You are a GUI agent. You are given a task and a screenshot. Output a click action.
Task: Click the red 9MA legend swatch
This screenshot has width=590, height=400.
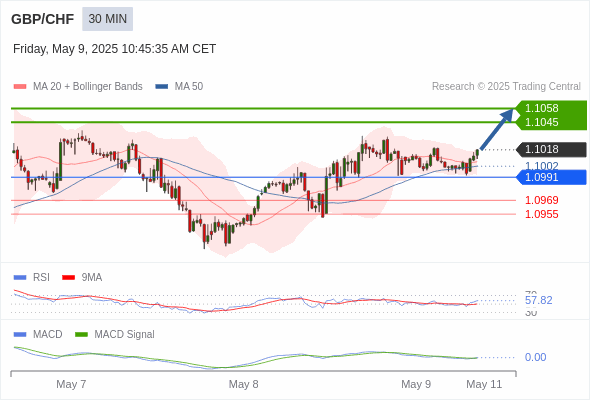[68, 278]
